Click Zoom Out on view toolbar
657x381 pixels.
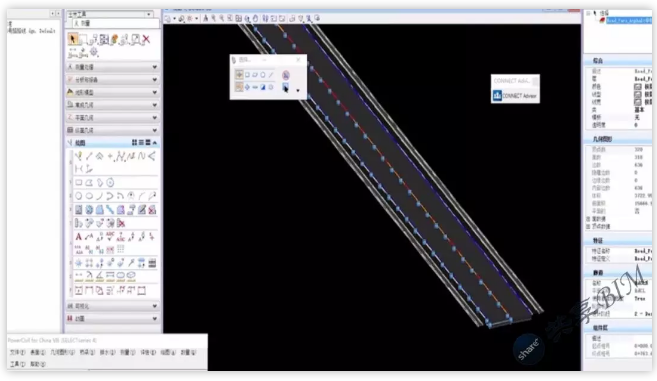222,18
